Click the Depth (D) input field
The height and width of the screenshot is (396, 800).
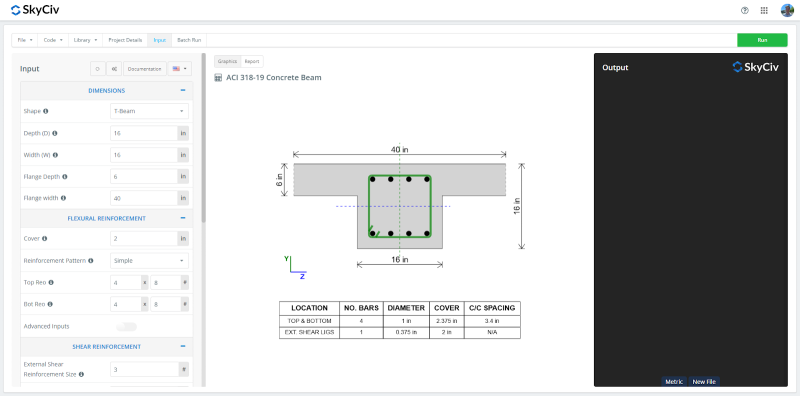tap(144, 133)
